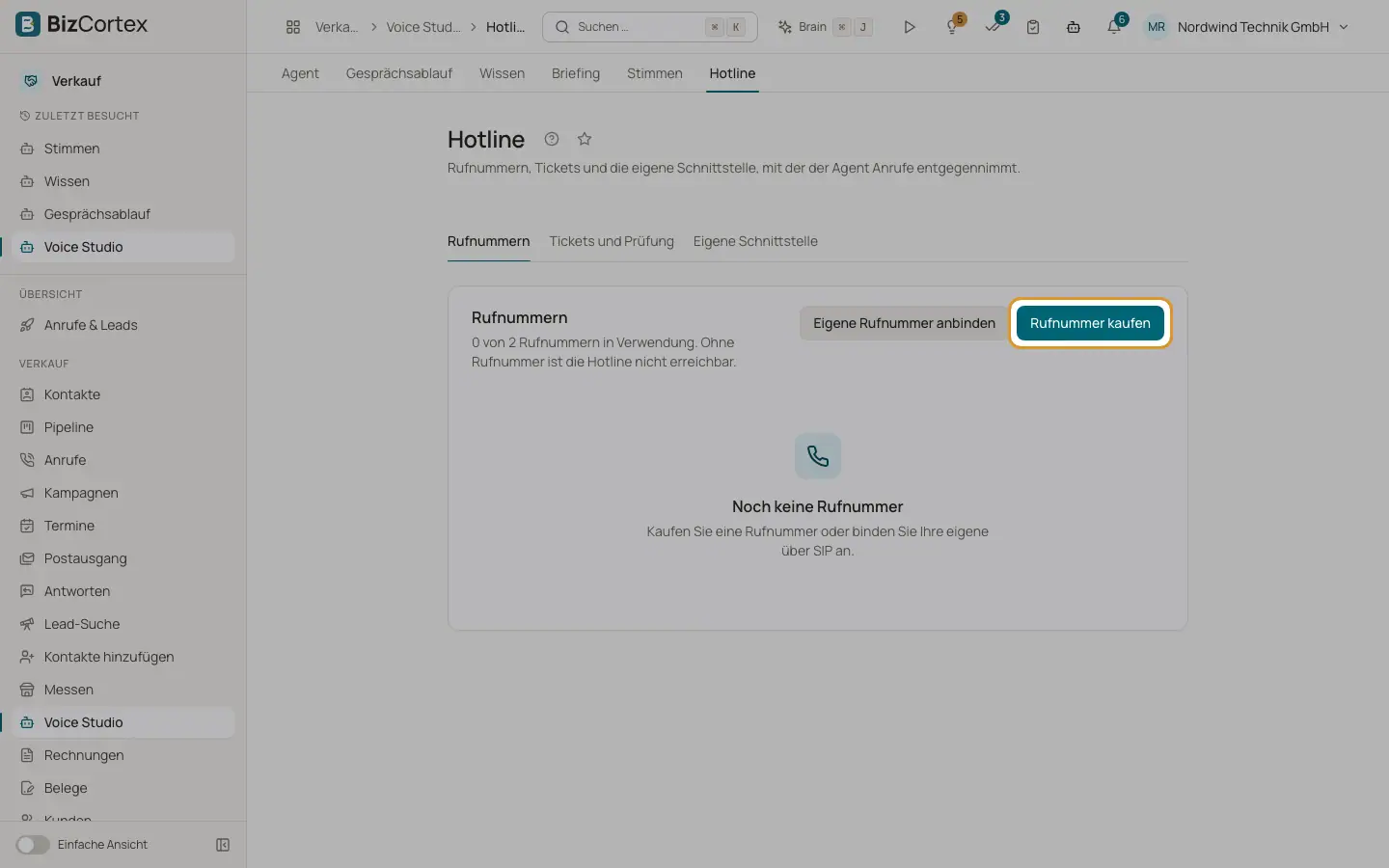
Task: Open Anrufe & Leads in the sidebar
Action: click(x=123, y=325)
